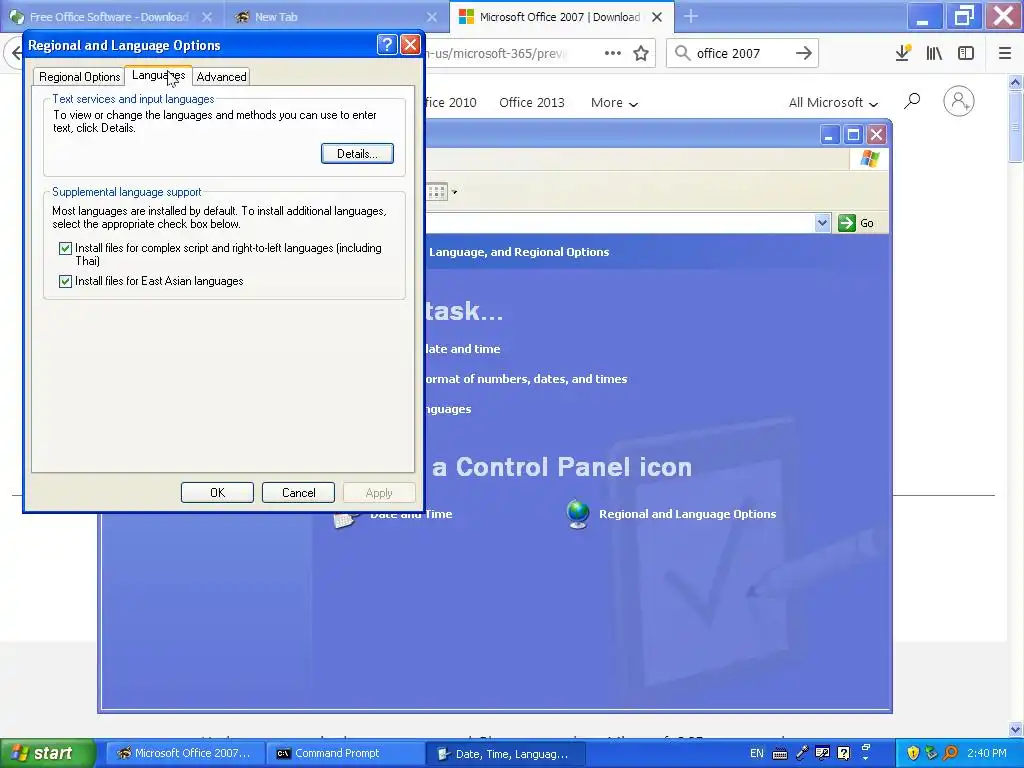
Task: Cancel the Regional and Language Options dialog
Action: pos(298,492)
